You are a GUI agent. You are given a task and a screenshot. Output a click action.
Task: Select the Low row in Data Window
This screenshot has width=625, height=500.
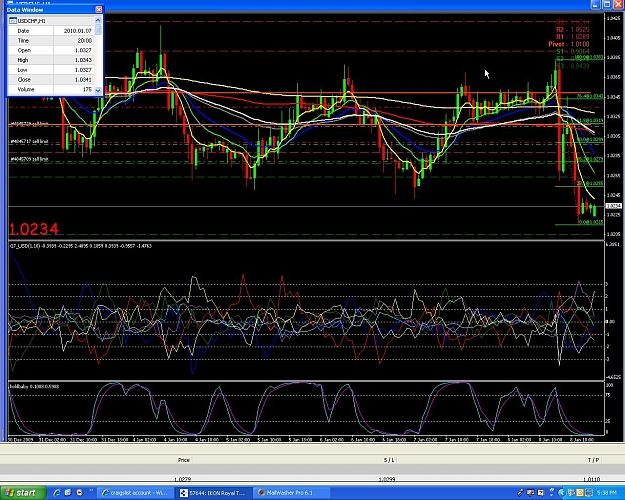[51, 70]
